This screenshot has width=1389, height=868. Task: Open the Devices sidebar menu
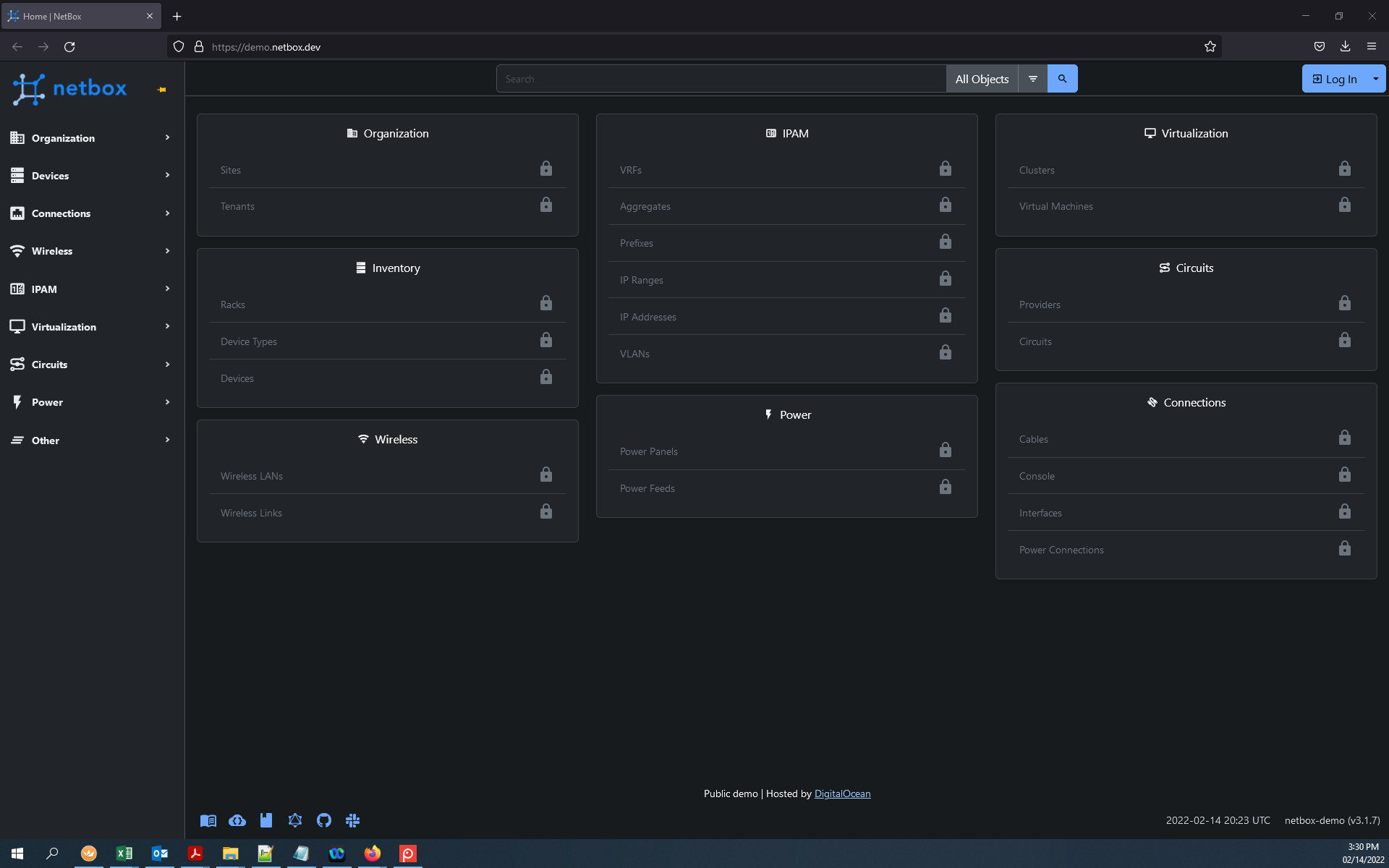point(91,176)
